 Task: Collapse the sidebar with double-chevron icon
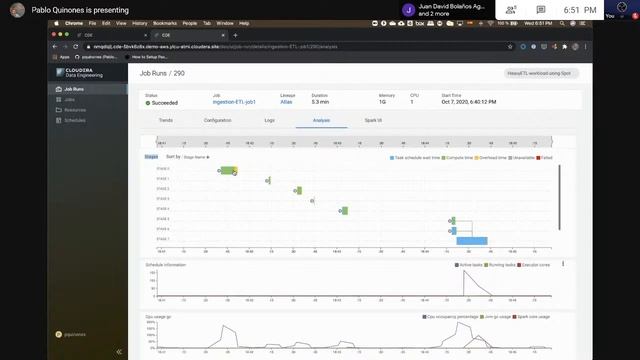pyautogui.click(x=119, y=351)
